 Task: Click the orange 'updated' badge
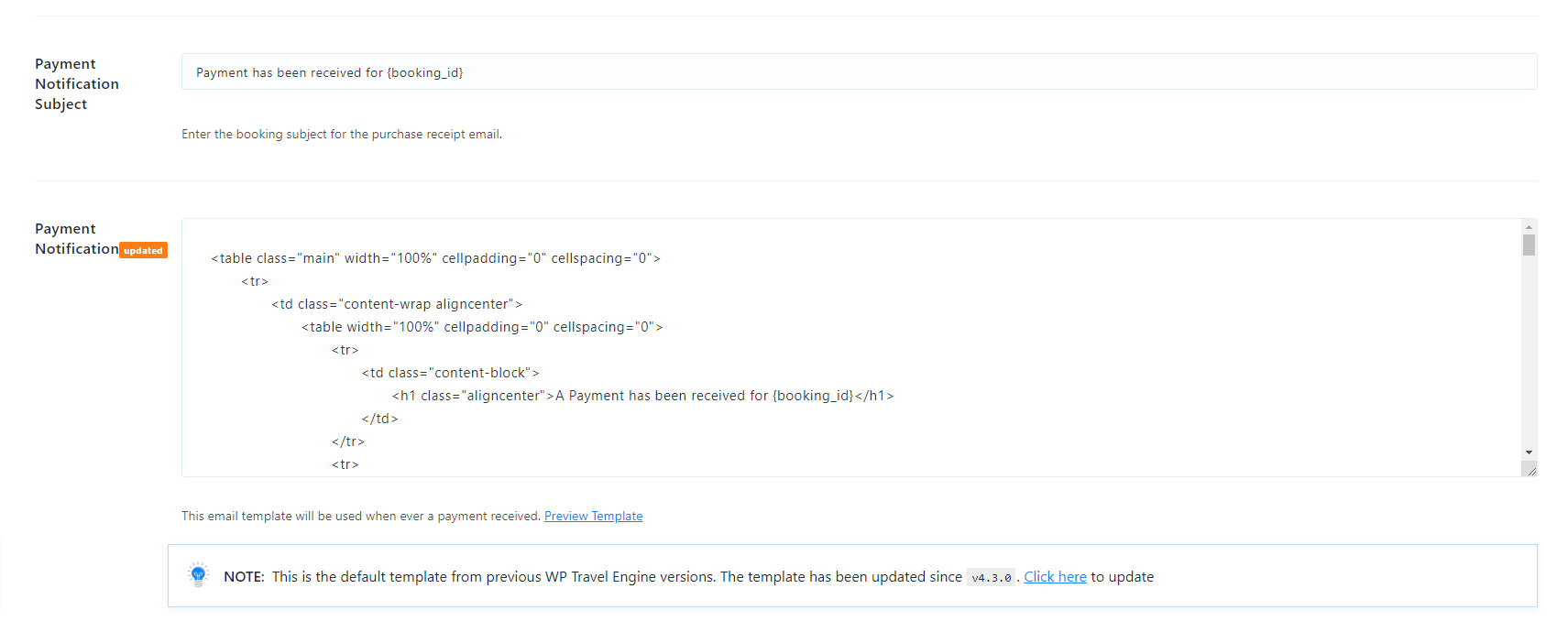(x=144, y=250)
